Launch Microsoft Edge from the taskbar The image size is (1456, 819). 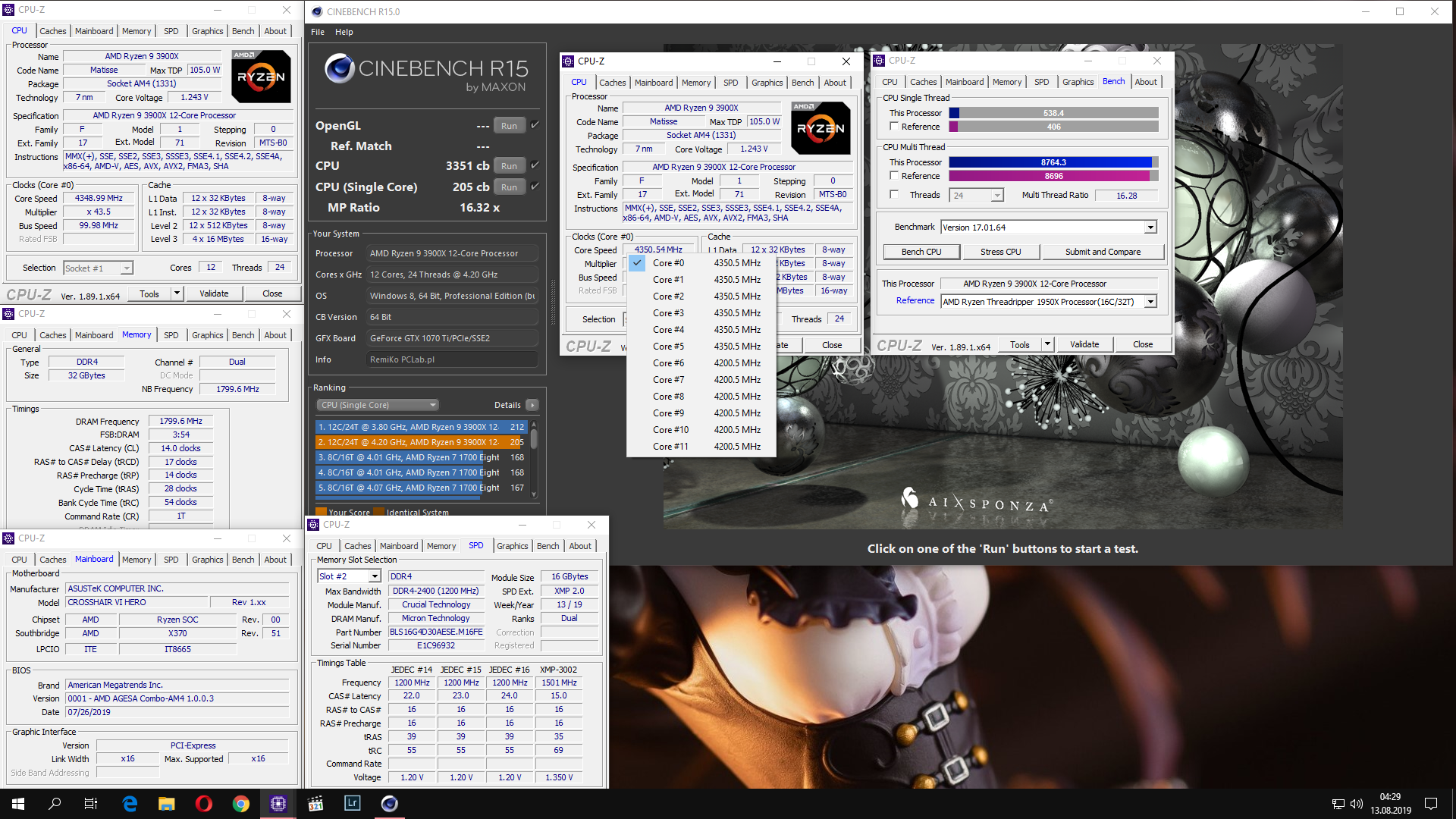point(130,804)
